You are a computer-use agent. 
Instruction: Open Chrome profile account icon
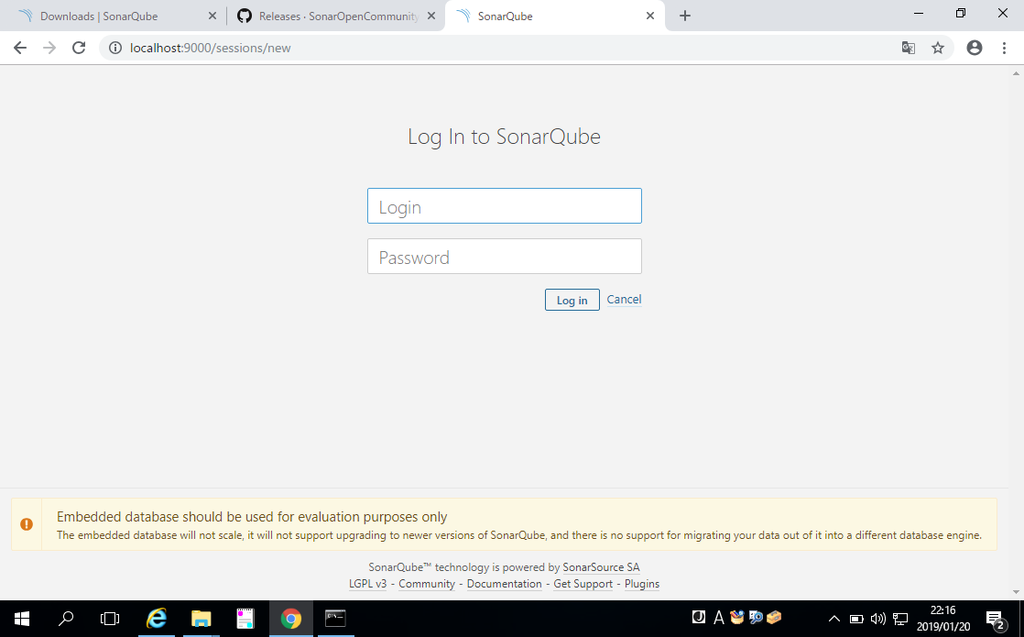click(x=974, y=48)
